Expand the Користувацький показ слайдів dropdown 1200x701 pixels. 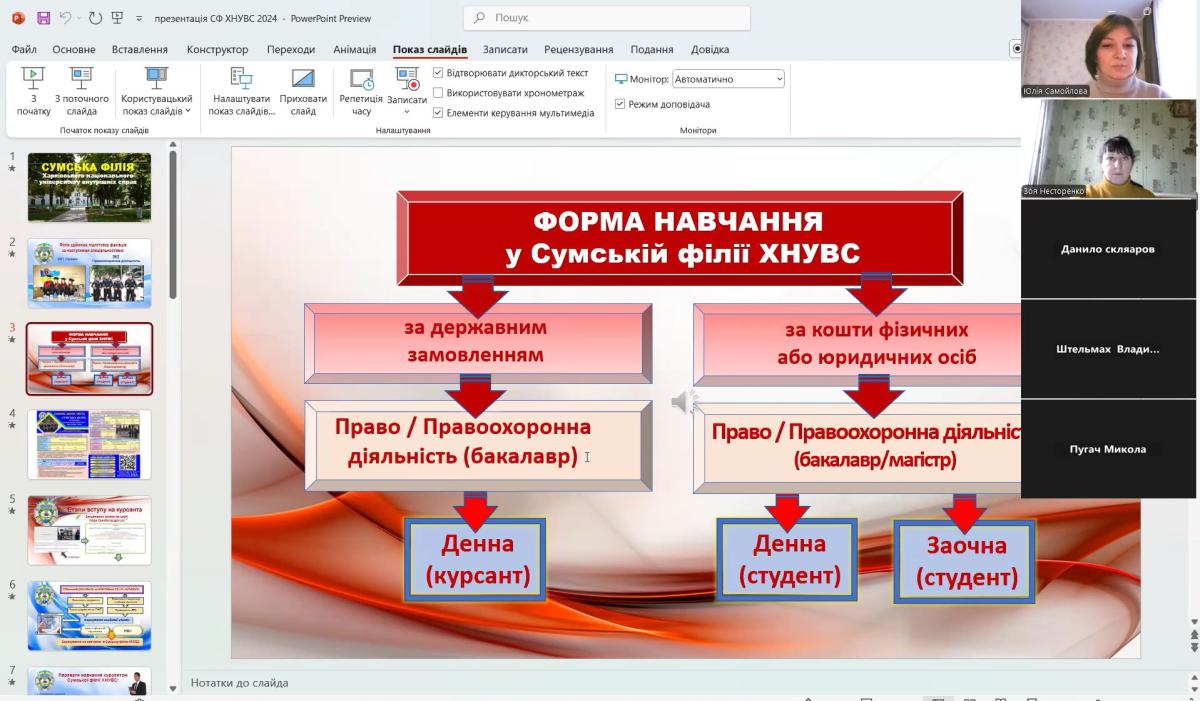click(x=156, y=105)
